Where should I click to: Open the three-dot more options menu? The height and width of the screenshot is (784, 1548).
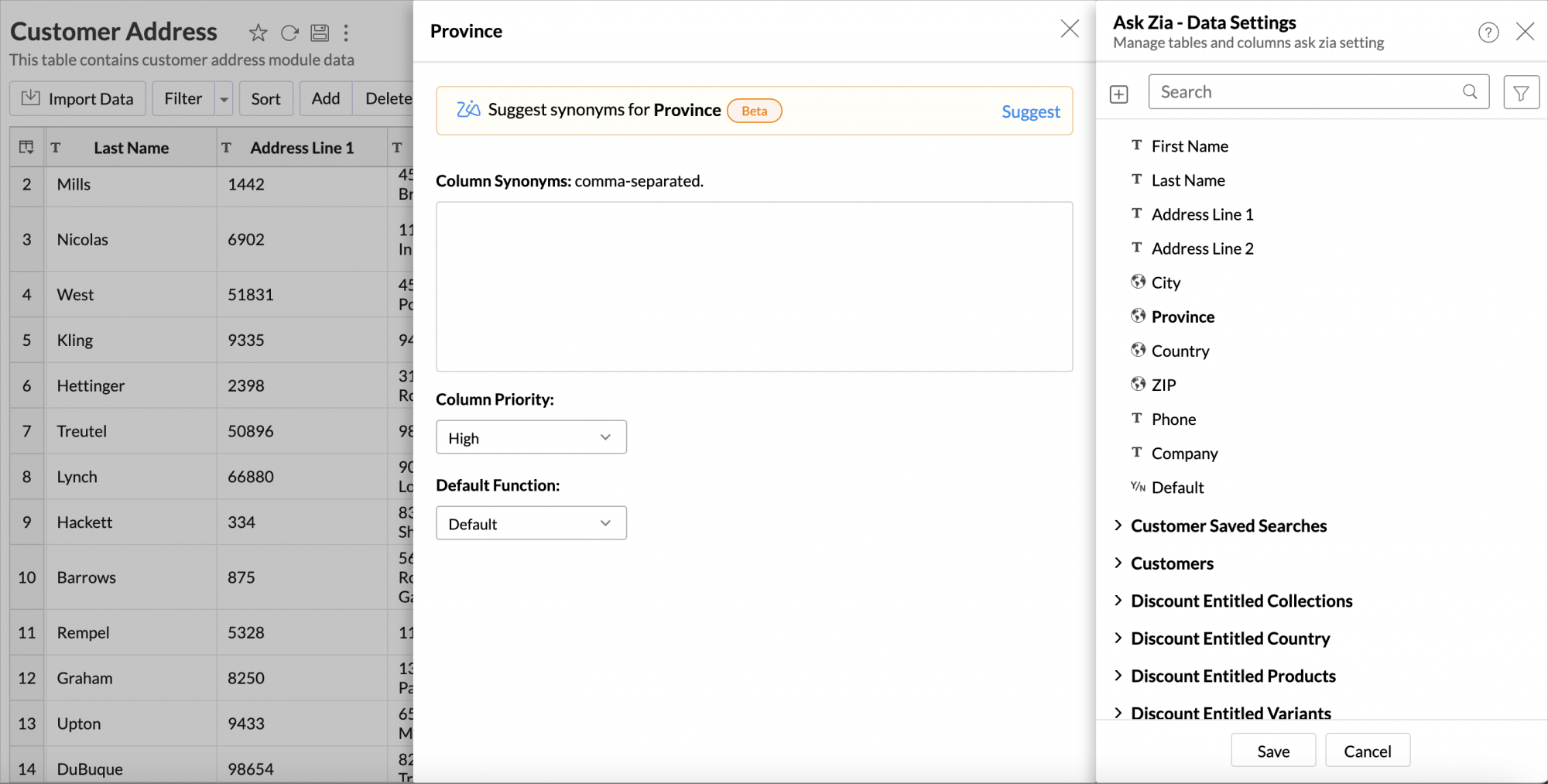tap(346, 33)
